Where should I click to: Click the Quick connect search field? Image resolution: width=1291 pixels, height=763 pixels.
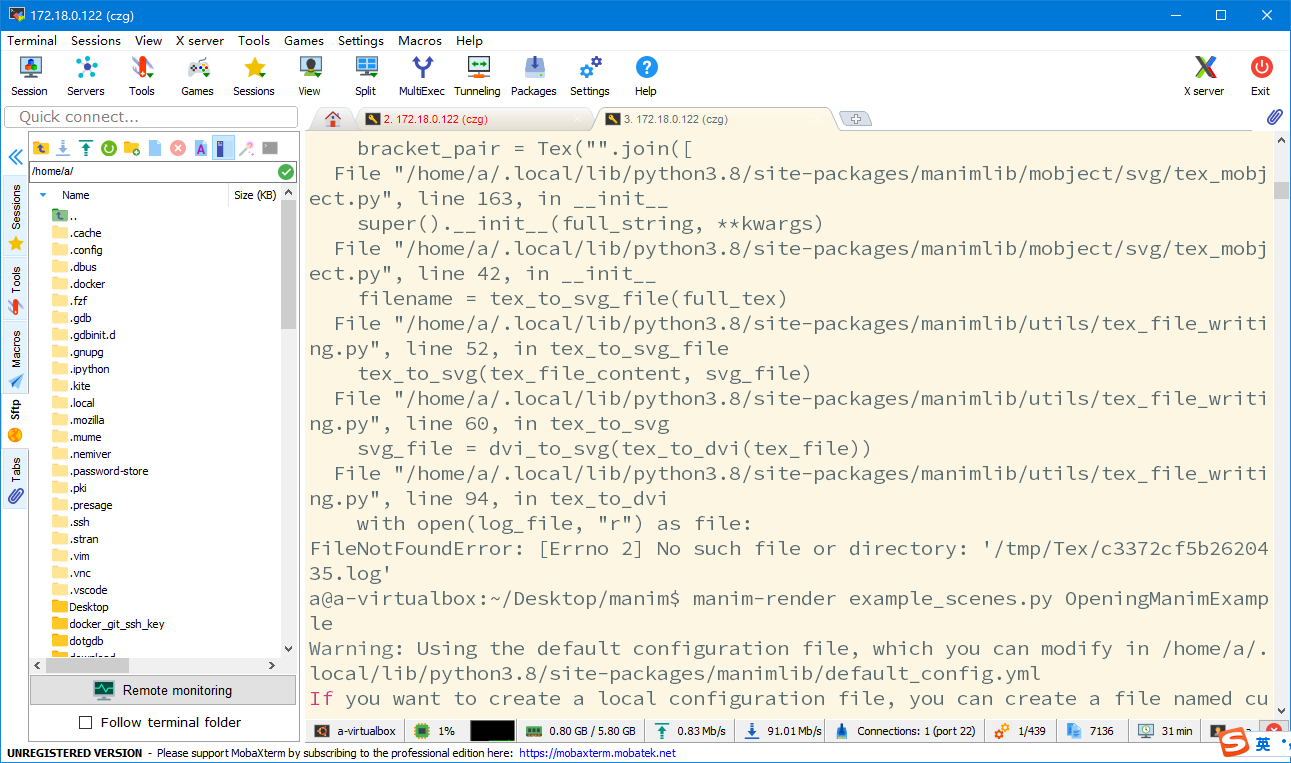[x=150, y=117]
